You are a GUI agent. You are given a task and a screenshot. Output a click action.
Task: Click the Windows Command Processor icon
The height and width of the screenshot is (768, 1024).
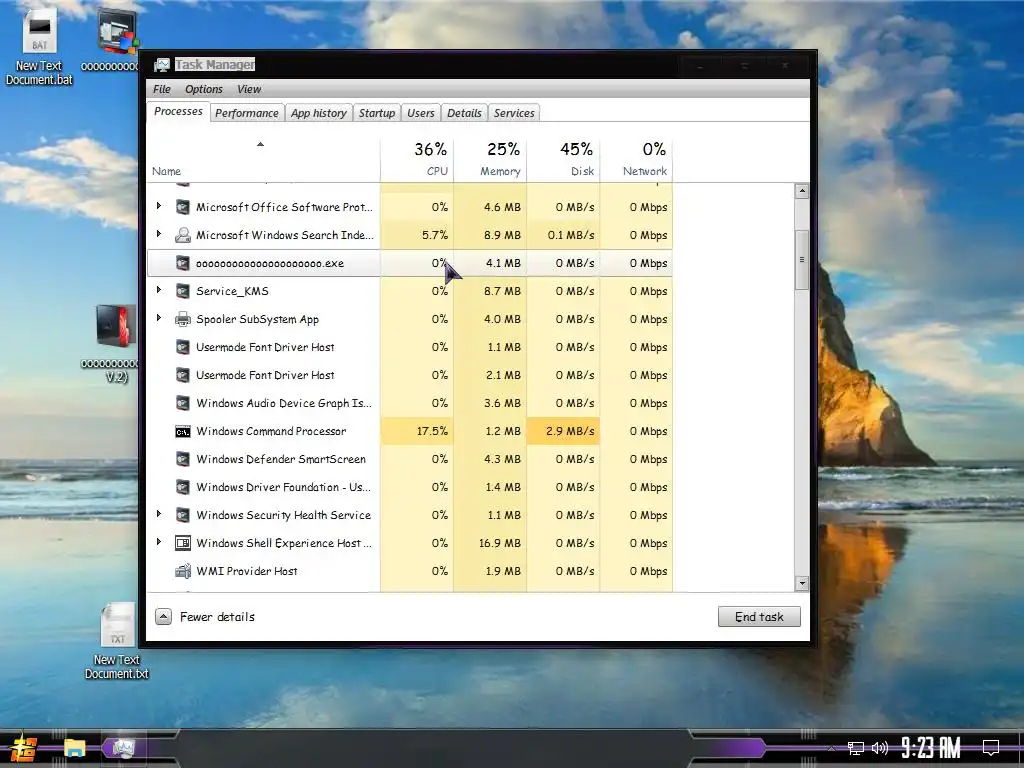(x=183, y=432)
